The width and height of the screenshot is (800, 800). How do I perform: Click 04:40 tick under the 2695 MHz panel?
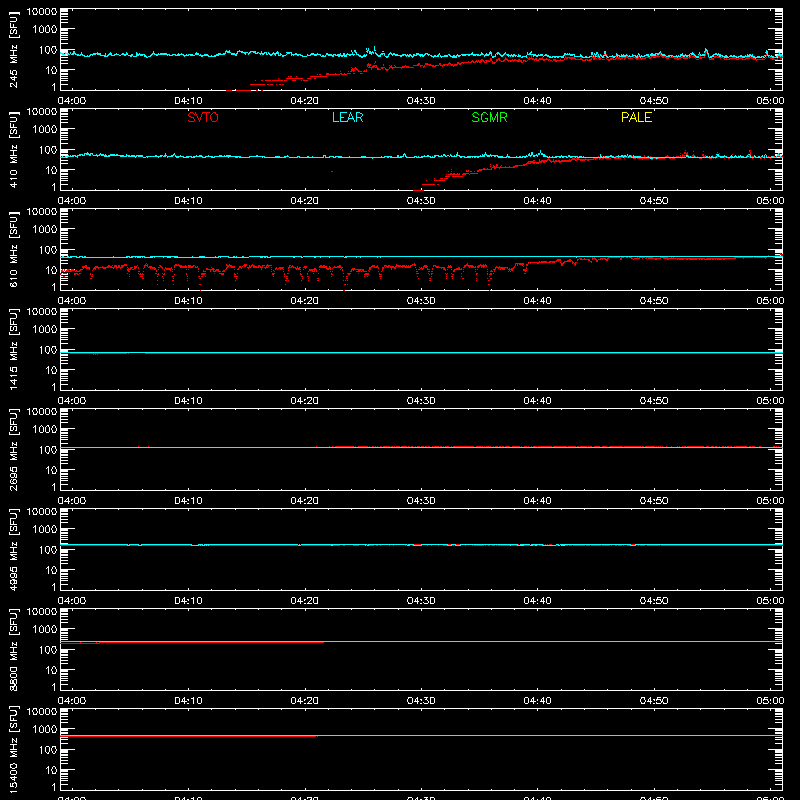coord(537,501)
